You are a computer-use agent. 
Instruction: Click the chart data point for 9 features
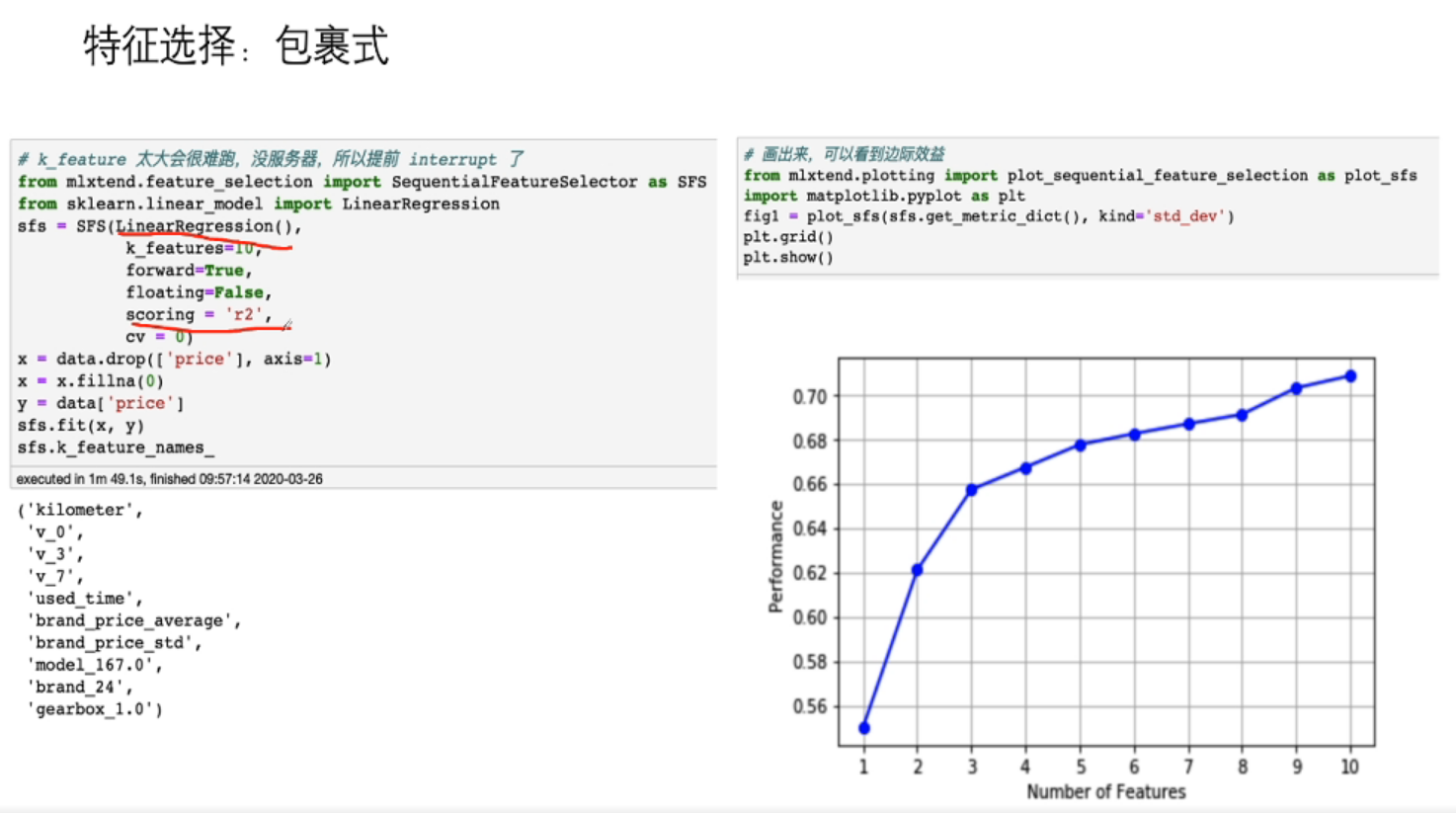click(1297, 389)
